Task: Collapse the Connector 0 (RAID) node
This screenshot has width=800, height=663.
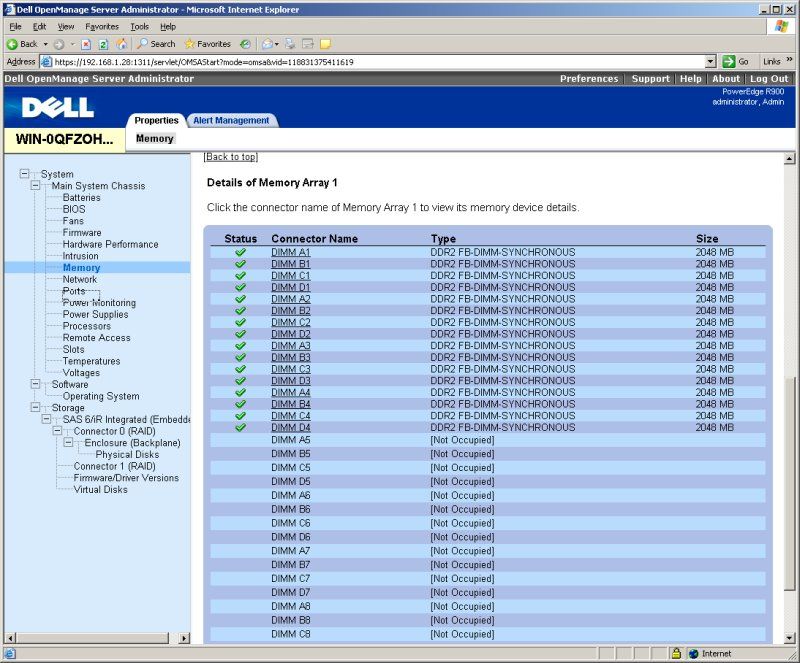Action: coord(58,431)
